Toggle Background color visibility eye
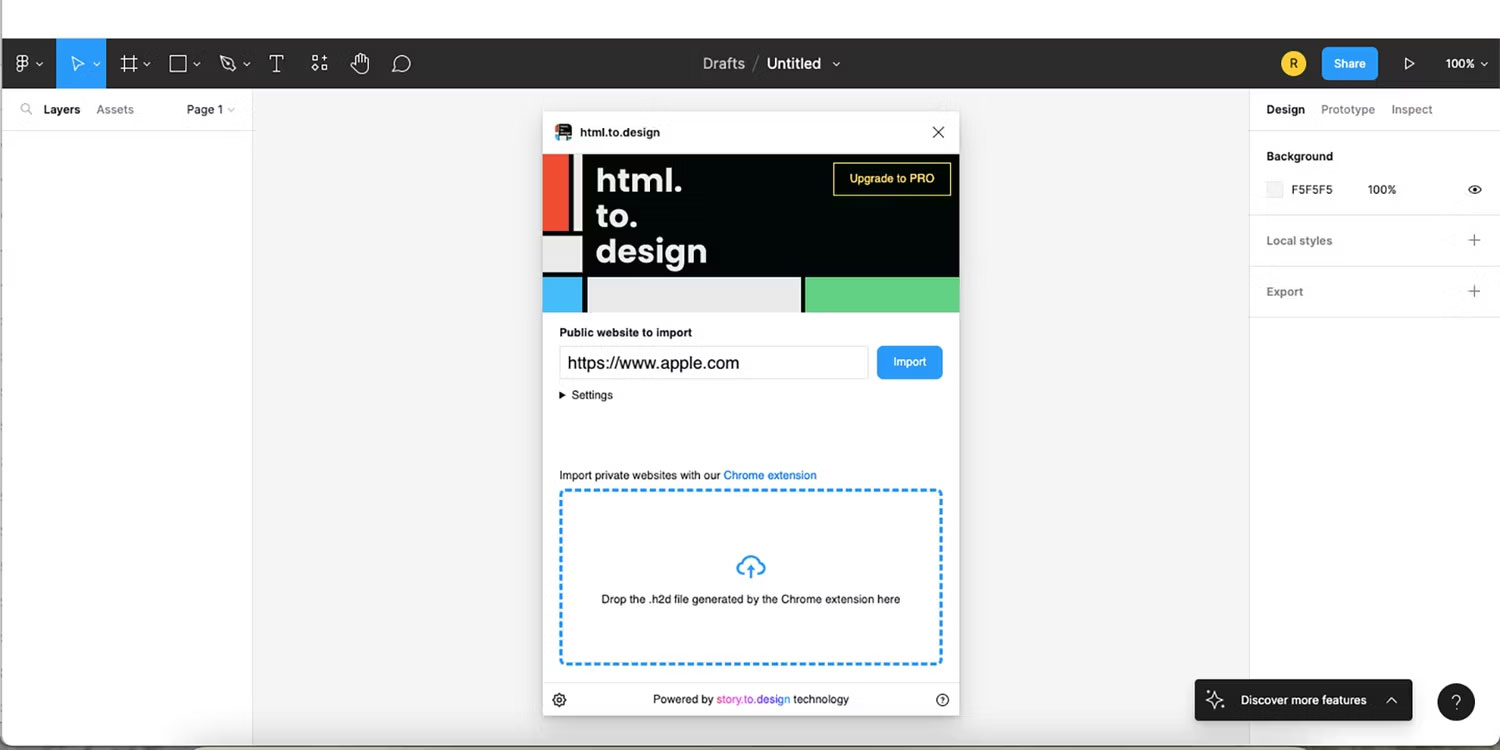The image size is (1500, 750). coord(1474,190)
